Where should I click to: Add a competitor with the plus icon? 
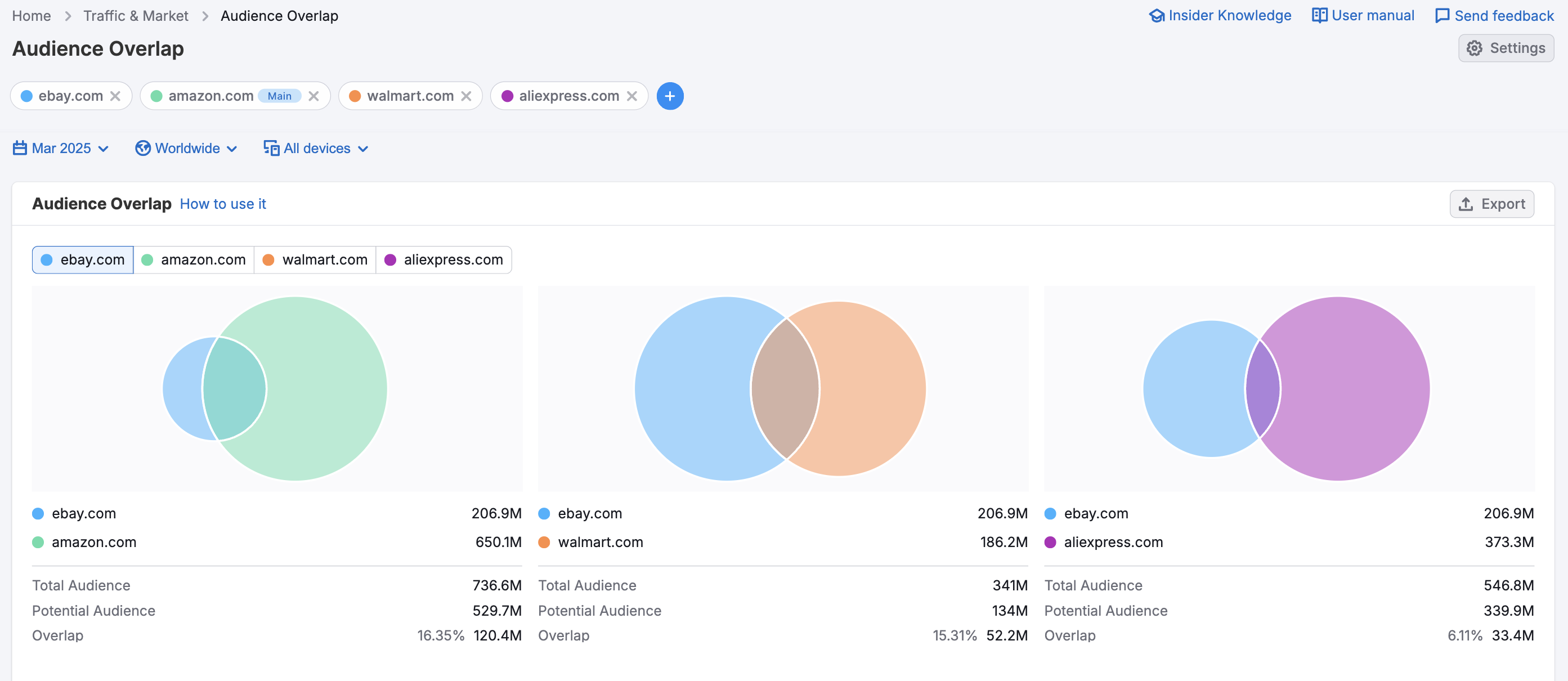tap(670, 96)
